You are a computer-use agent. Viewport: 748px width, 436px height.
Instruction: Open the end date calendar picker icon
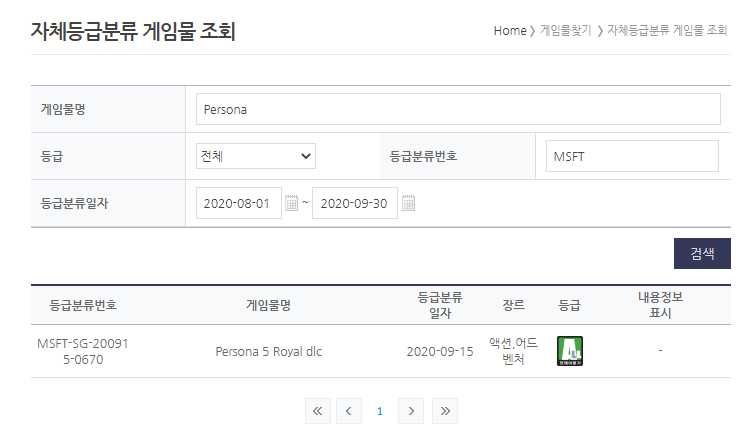tap(408, 203)
